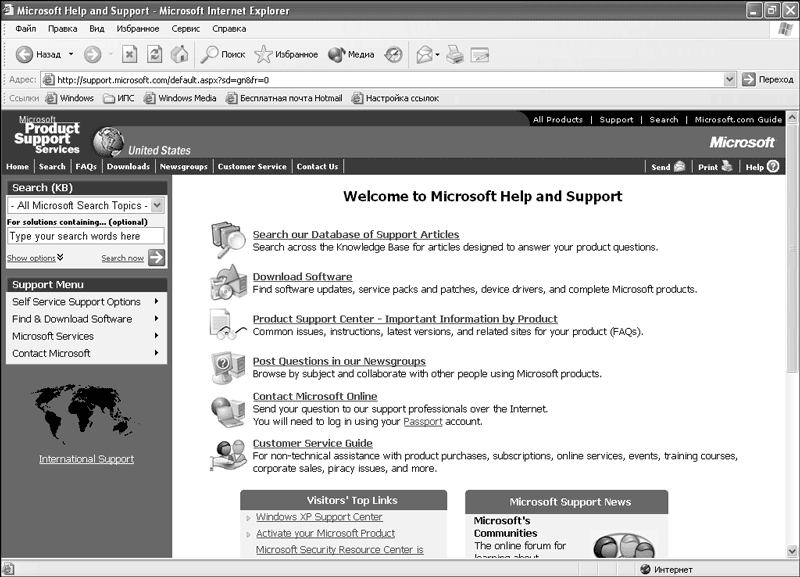The image size is (800, 577).
Task: Open Windows XP Support Center link
Action: pyautogui.click(x=319, y=517)
